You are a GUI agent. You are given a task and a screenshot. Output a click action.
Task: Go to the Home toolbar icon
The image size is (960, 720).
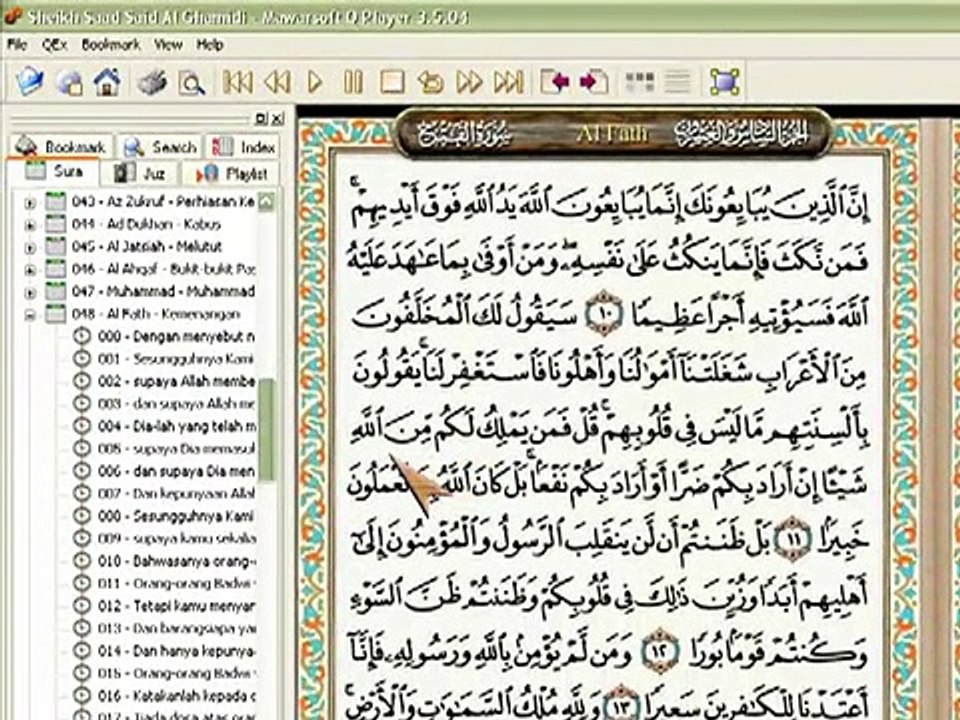pyautogui.click(x=107, y=81)
